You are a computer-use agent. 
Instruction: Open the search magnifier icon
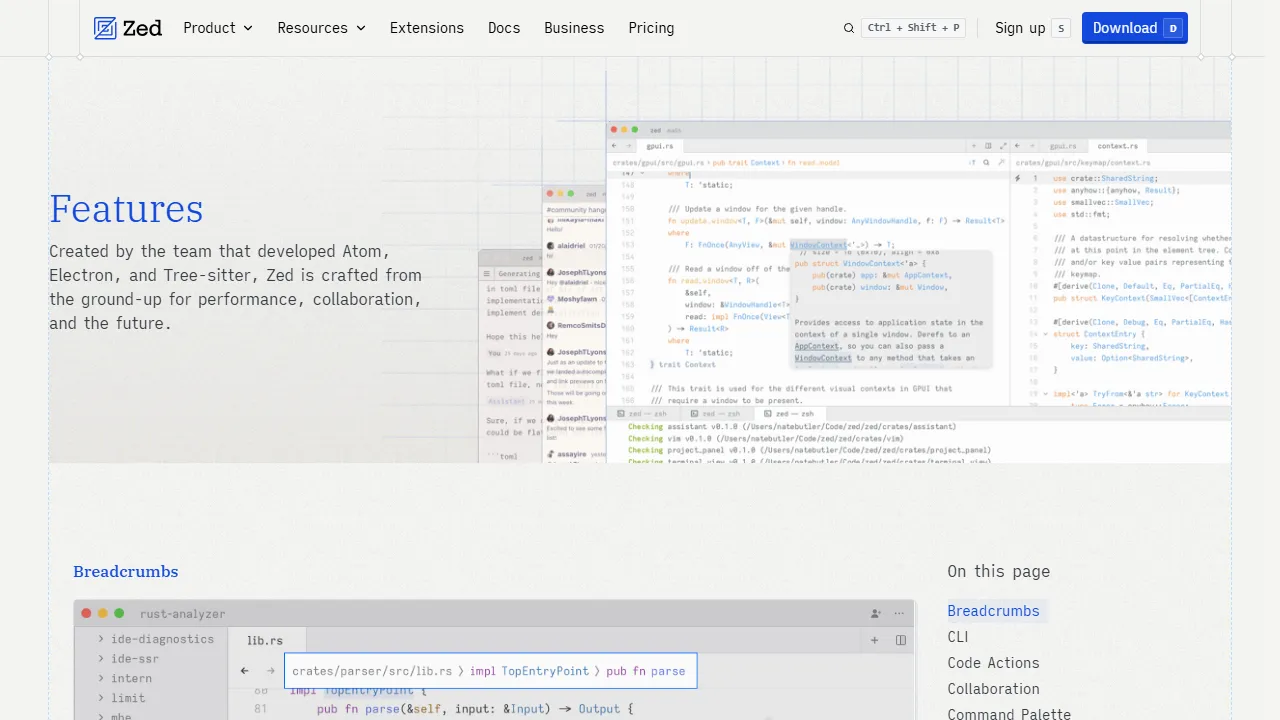coord(849,28)
